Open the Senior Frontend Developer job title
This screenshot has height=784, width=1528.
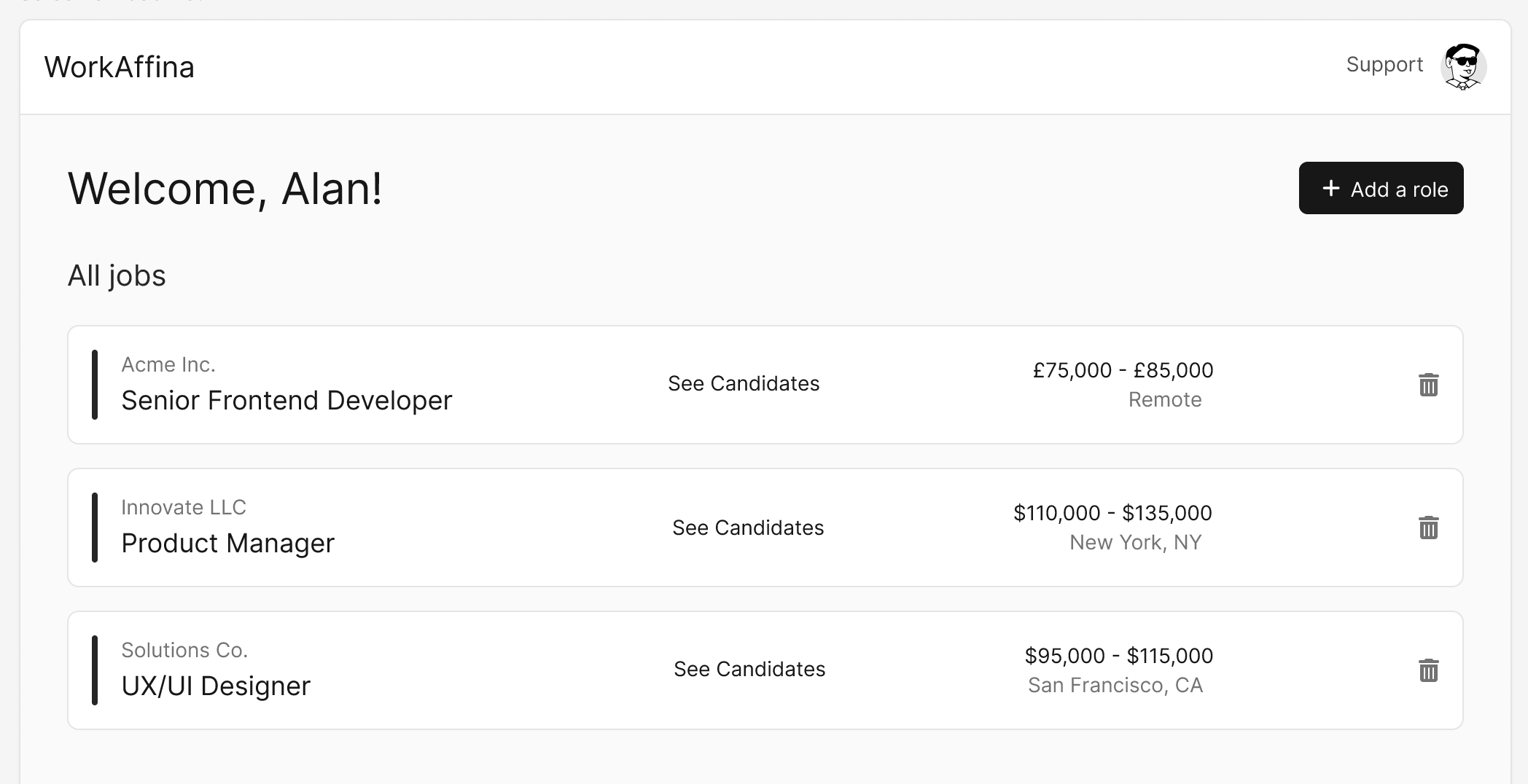tap(286, 401)
